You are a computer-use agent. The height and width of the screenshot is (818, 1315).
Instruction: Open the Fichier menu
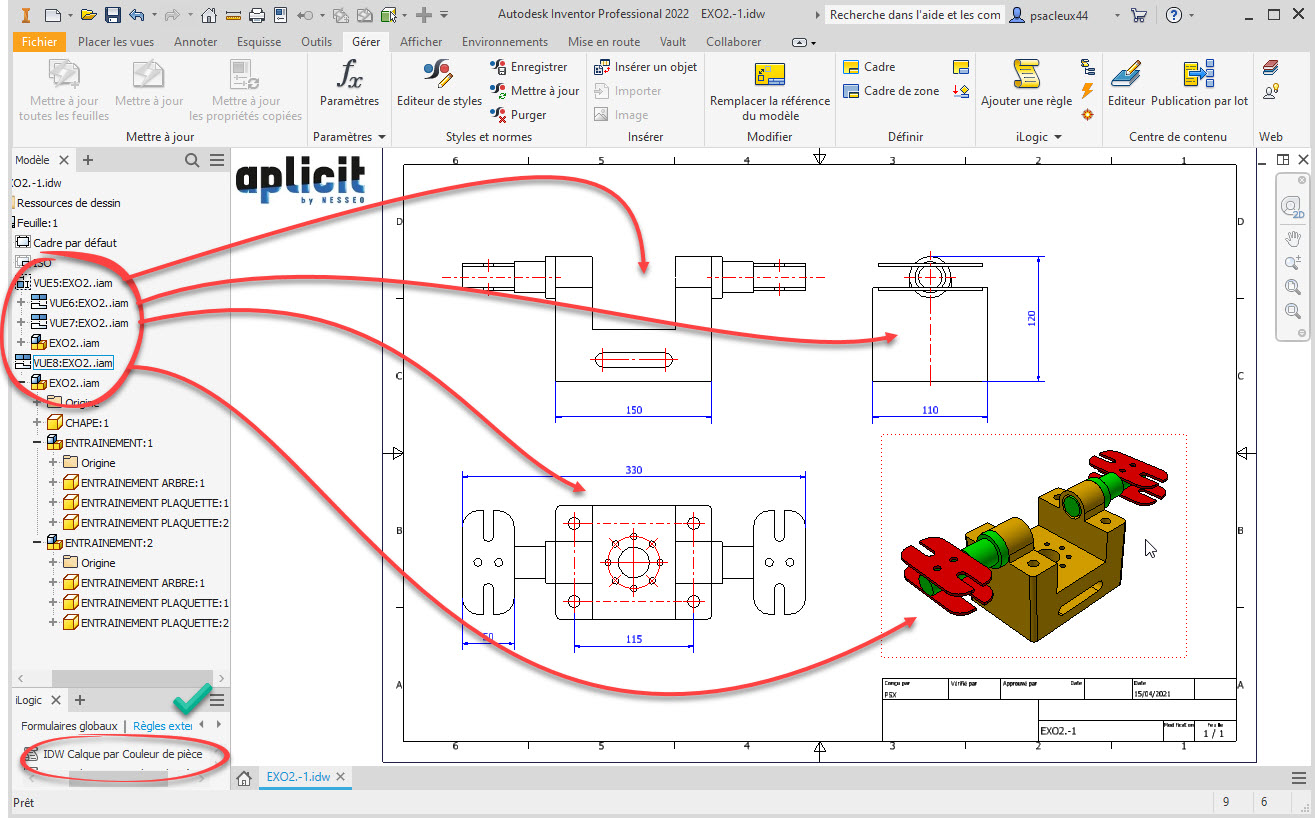pos(39,42)
